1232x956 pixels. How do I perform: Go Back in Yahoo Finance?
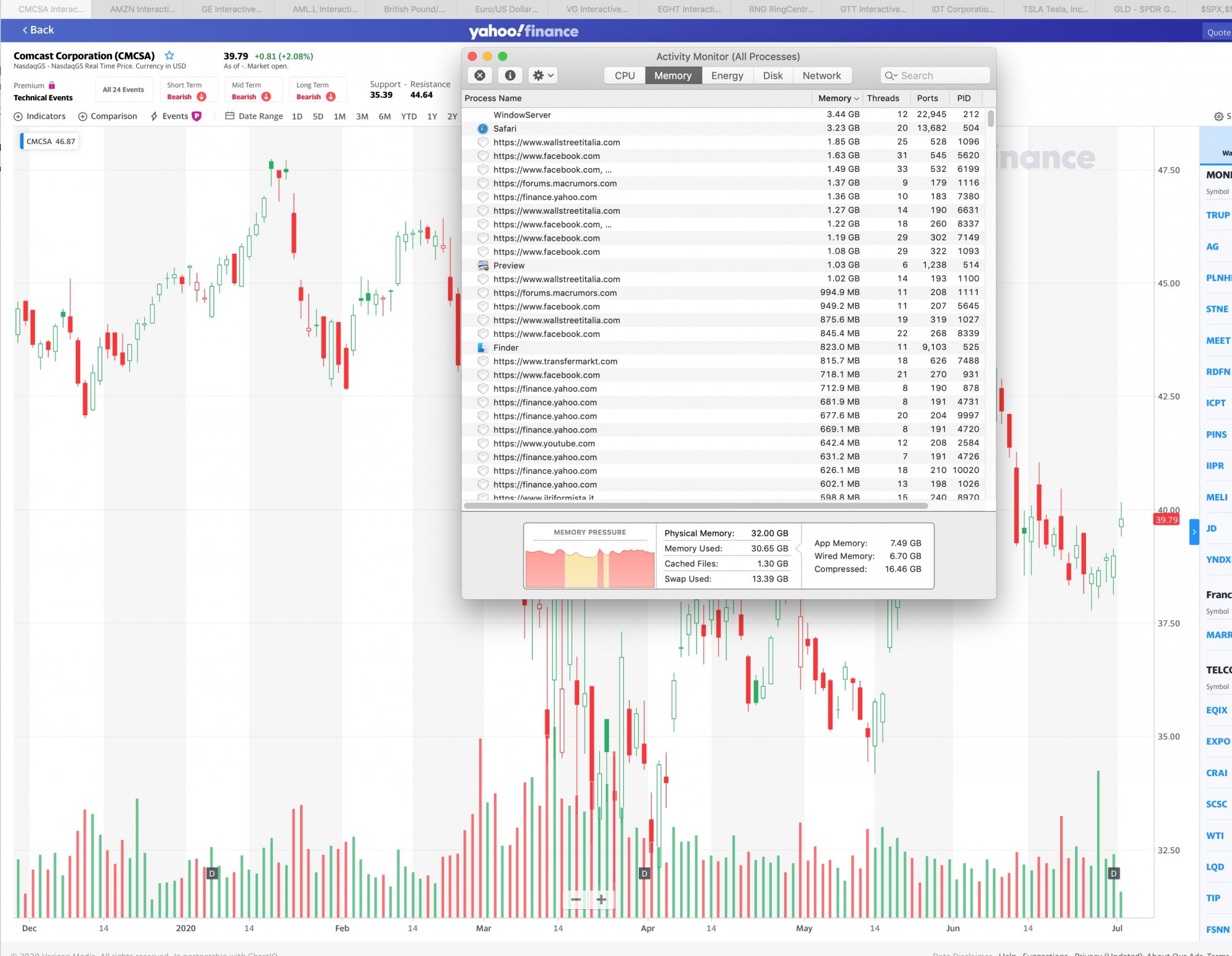[38, 30]
